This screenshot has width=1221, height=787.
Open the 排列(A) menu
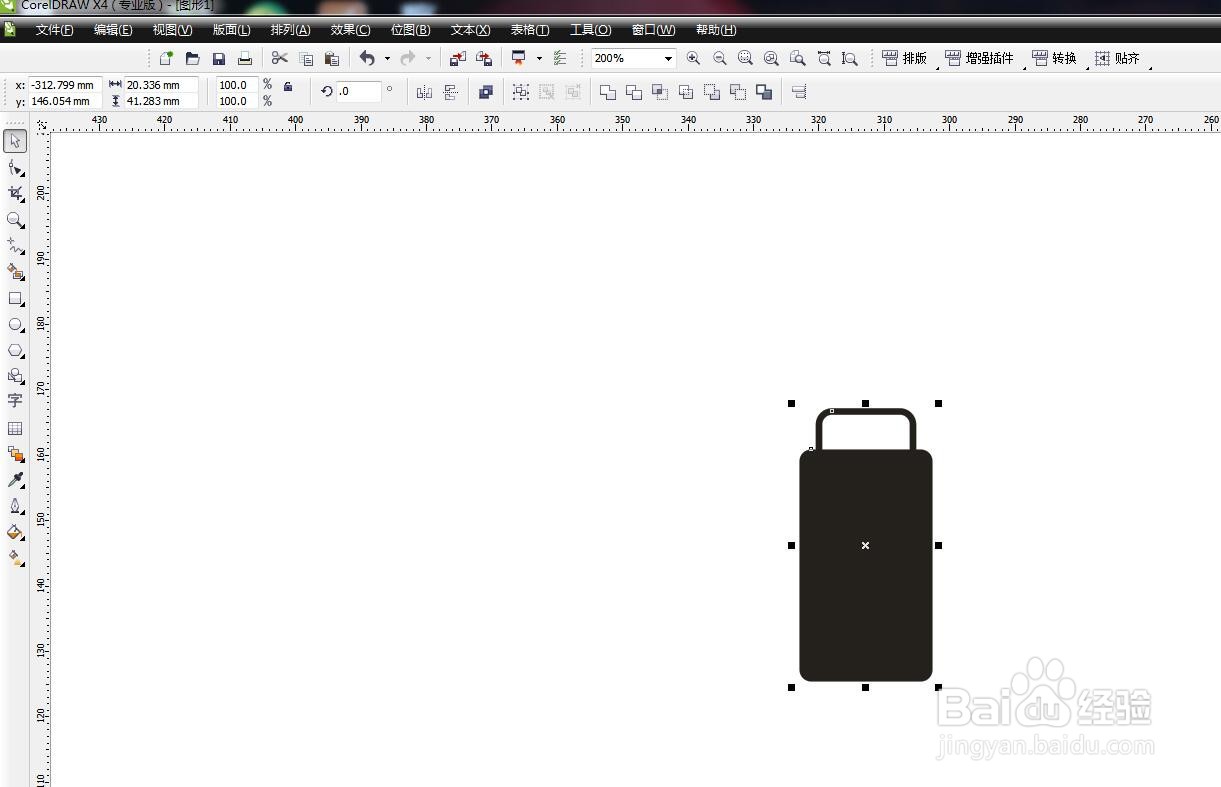290,30
